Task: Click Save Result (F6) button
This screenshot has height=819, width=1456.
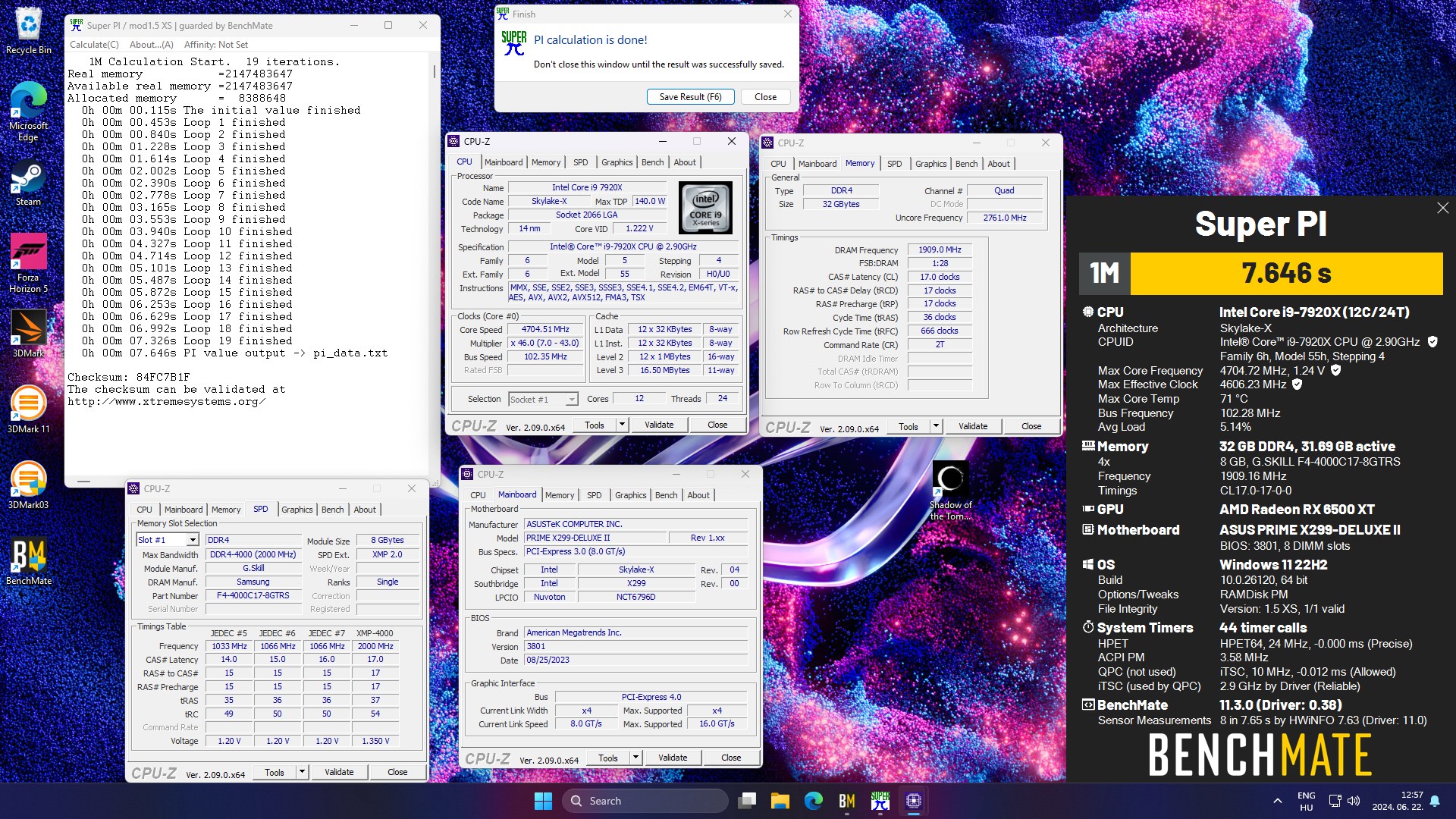Action: tap(690, 97)
